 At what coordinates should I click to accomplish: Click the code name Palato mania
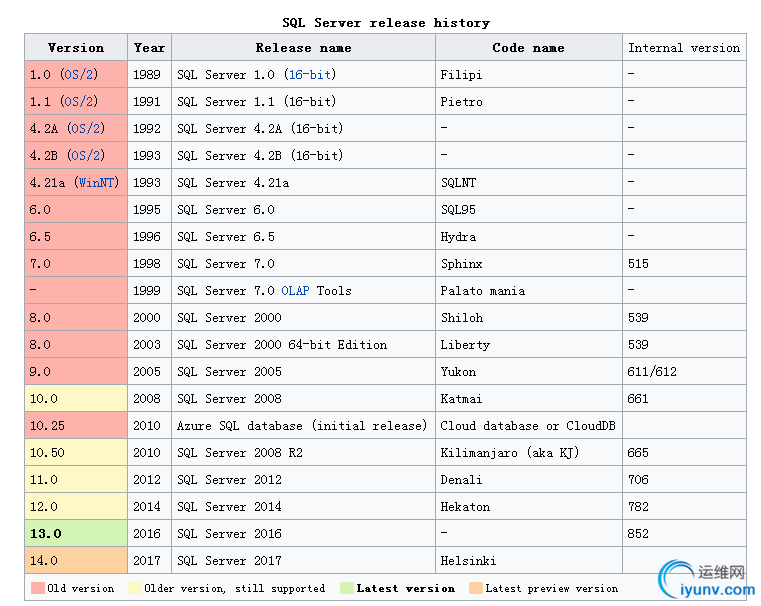(482, 291)
